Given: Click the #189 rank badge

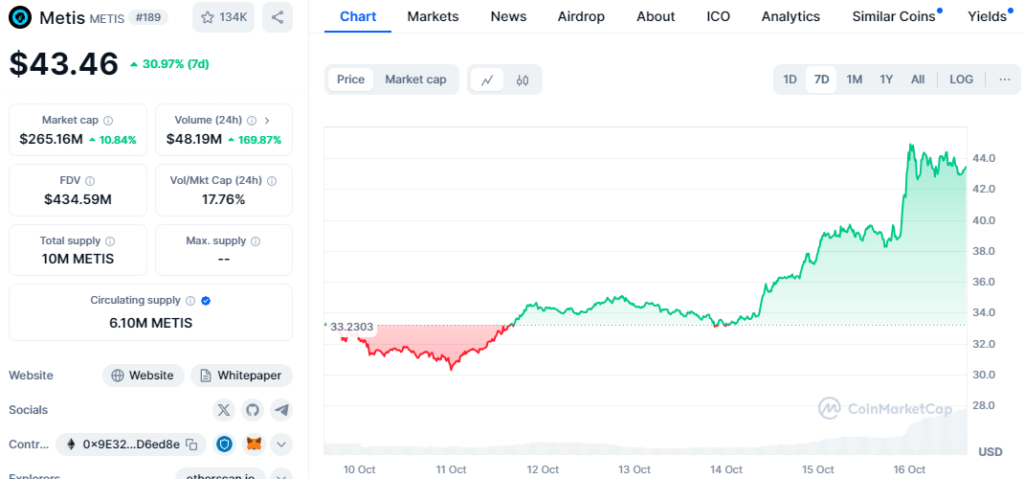Looking at the screenshot, I should 148,18.
